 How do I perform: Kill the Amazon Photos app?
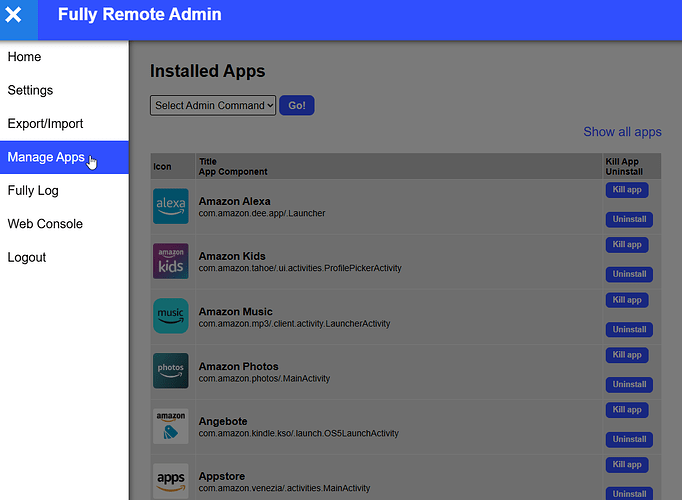627,355
